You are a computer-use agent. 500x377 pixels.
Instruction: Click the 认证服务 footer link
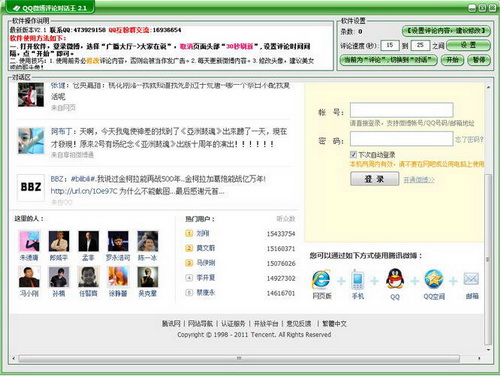coord(233,324)
